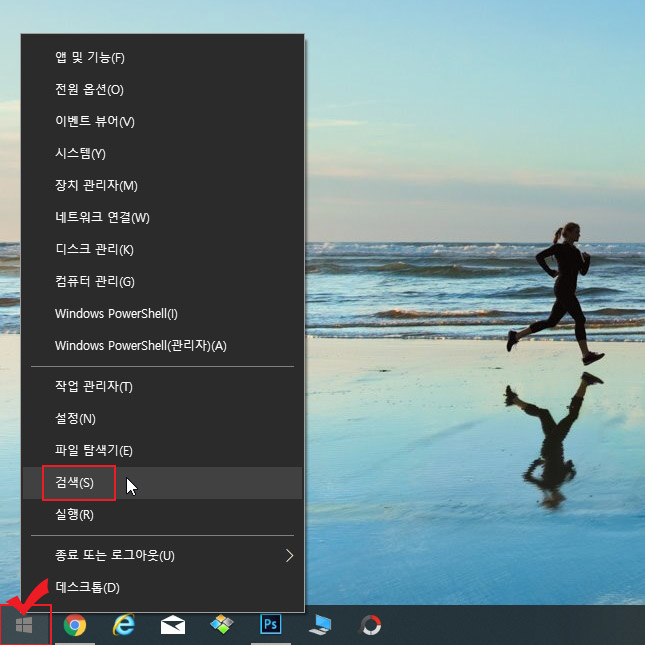Switch to Photoshop on the taskbar

click(x=271, y=624)
